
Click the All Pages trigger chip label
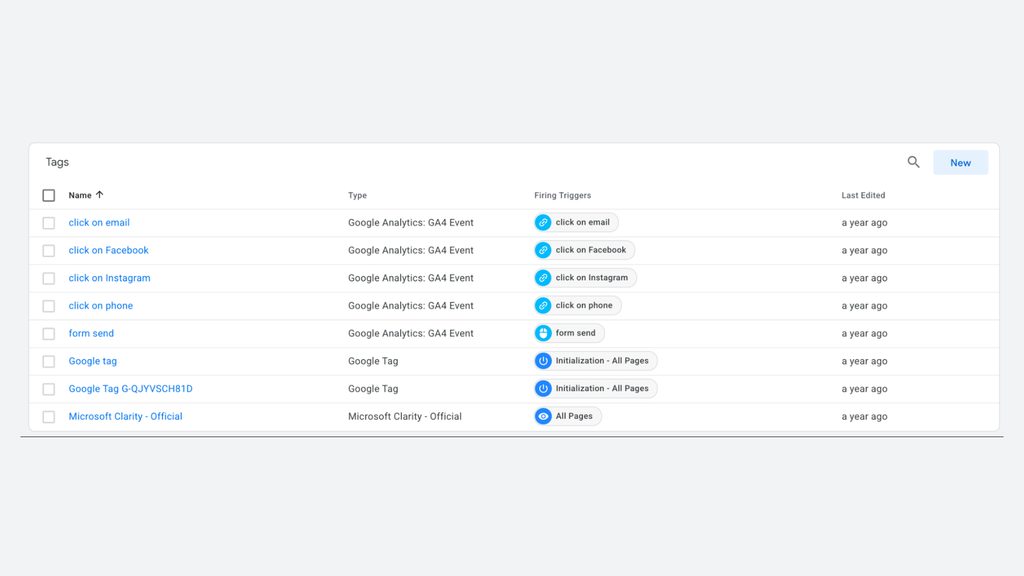tap(574, 416)
